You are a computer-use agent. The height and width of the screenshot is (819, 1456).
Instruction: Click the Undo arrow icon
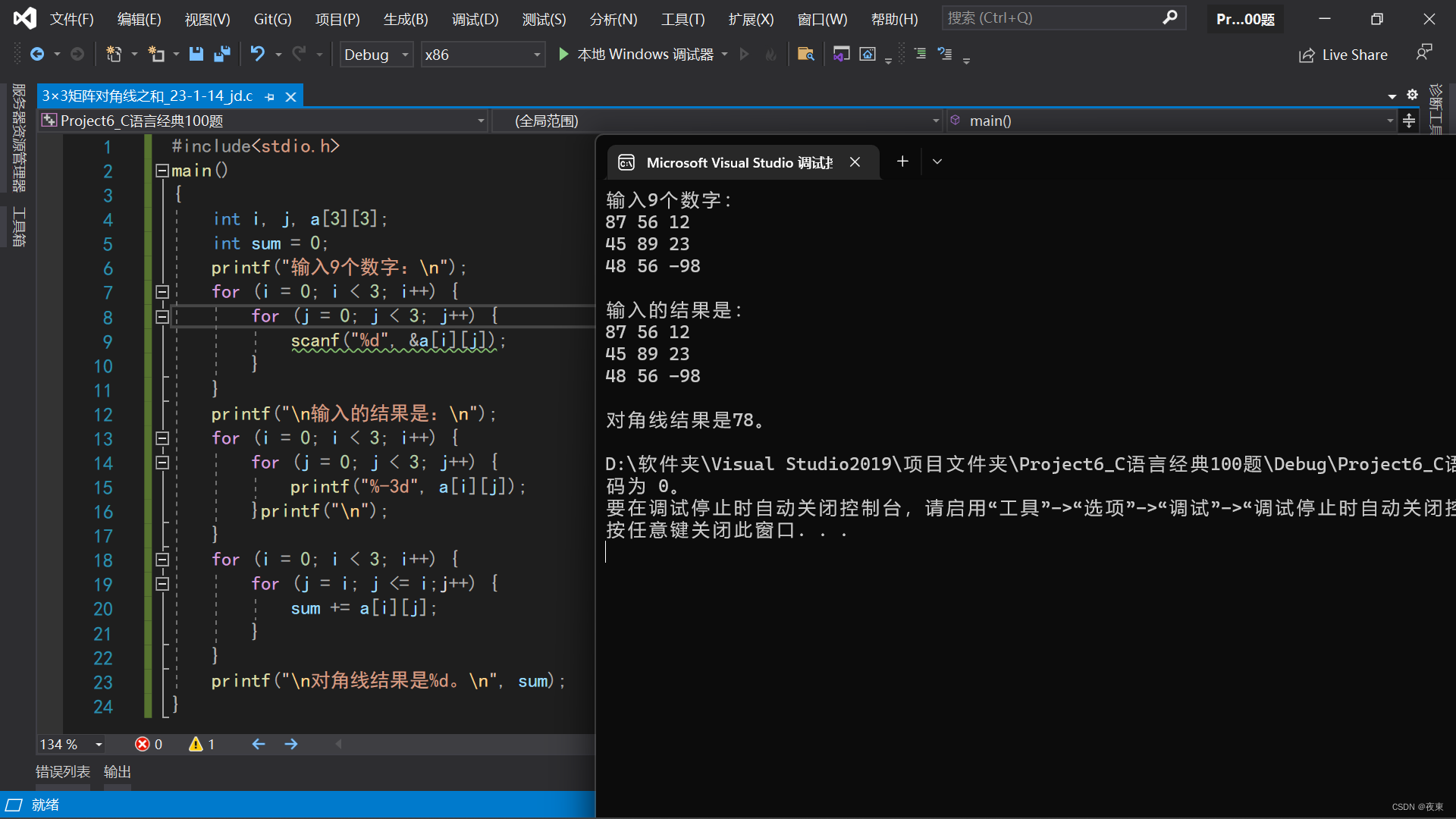pyautogui.click(x=258, y=54)
